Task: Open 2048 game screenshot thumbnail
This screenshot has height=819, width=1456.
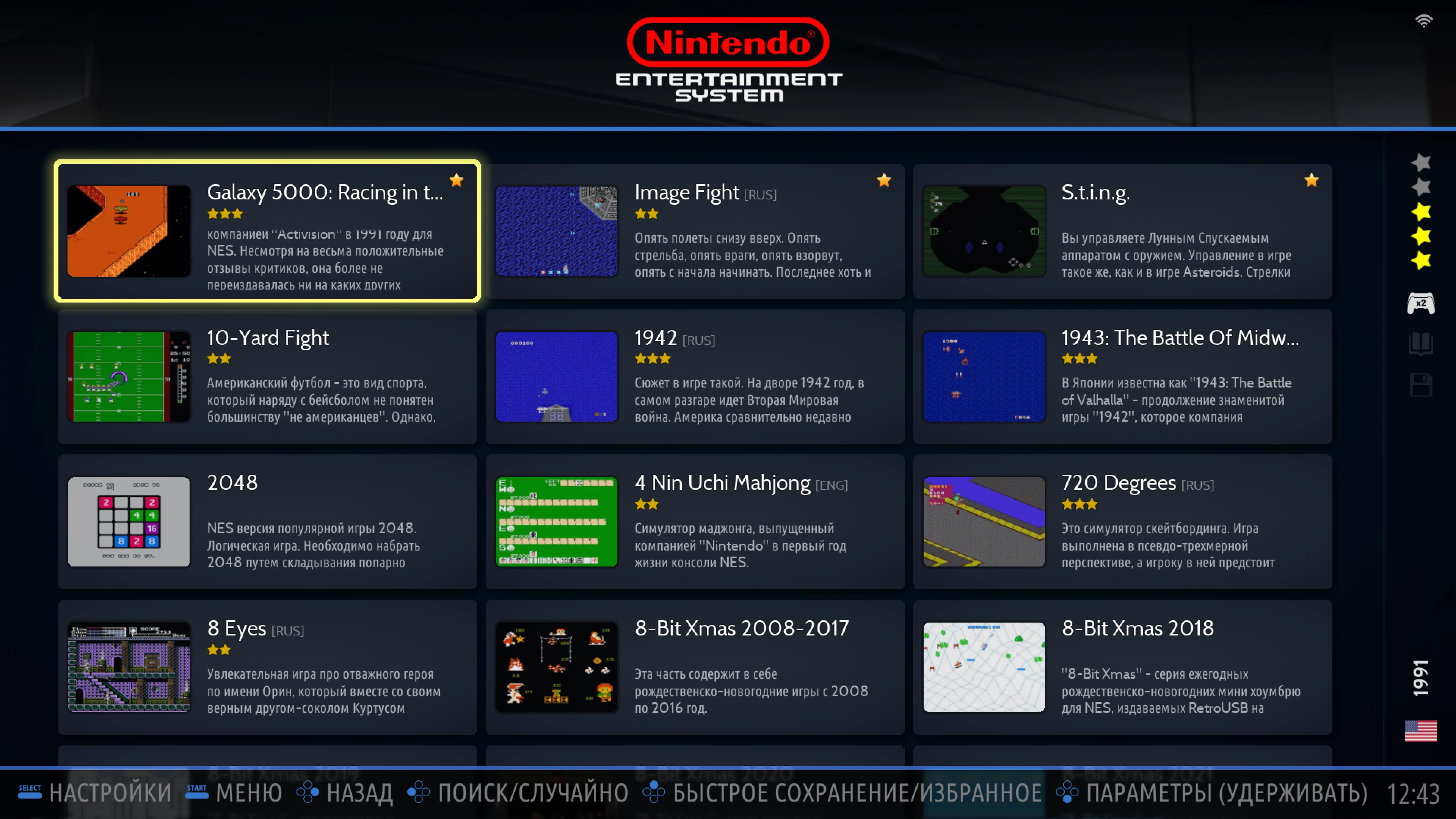Action: [x=129, y=522]
